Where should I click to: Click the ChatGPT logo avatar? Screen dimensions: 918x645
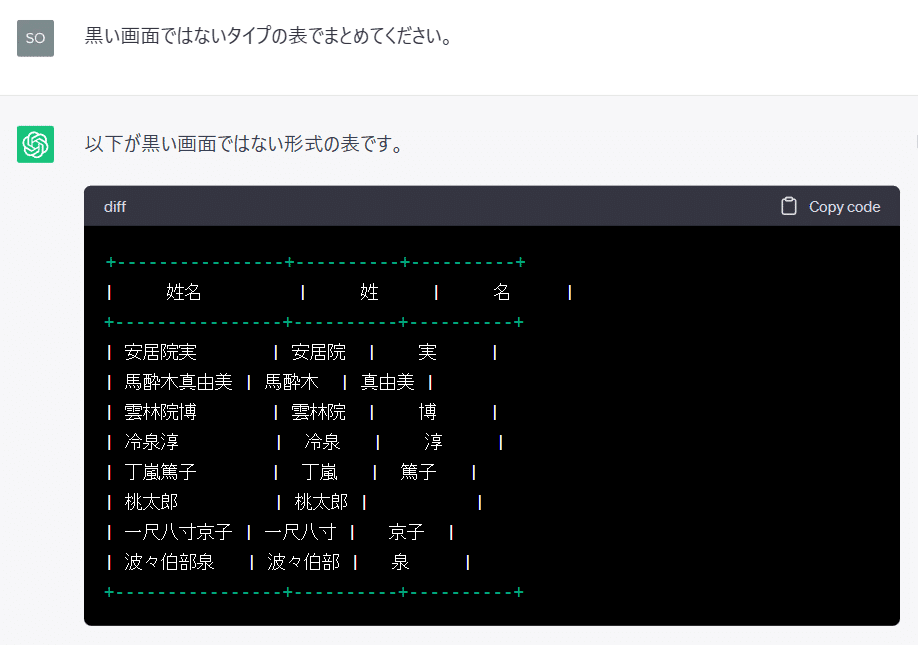pyautogui.click(x=35, y=144)
